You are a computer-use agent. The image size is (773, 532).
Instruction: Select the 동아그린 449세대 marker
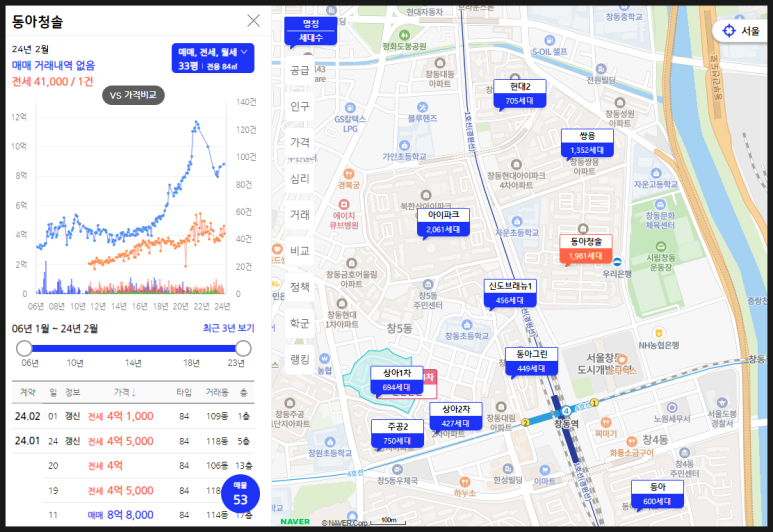(x=531, y=361)
